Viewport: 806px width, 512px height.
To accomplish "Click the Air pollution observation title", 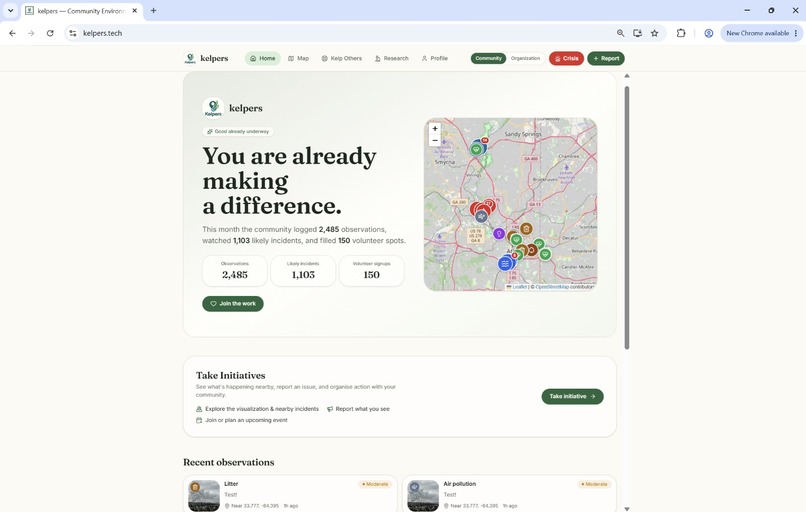I will pyautogui.click(x=460, y=484).
